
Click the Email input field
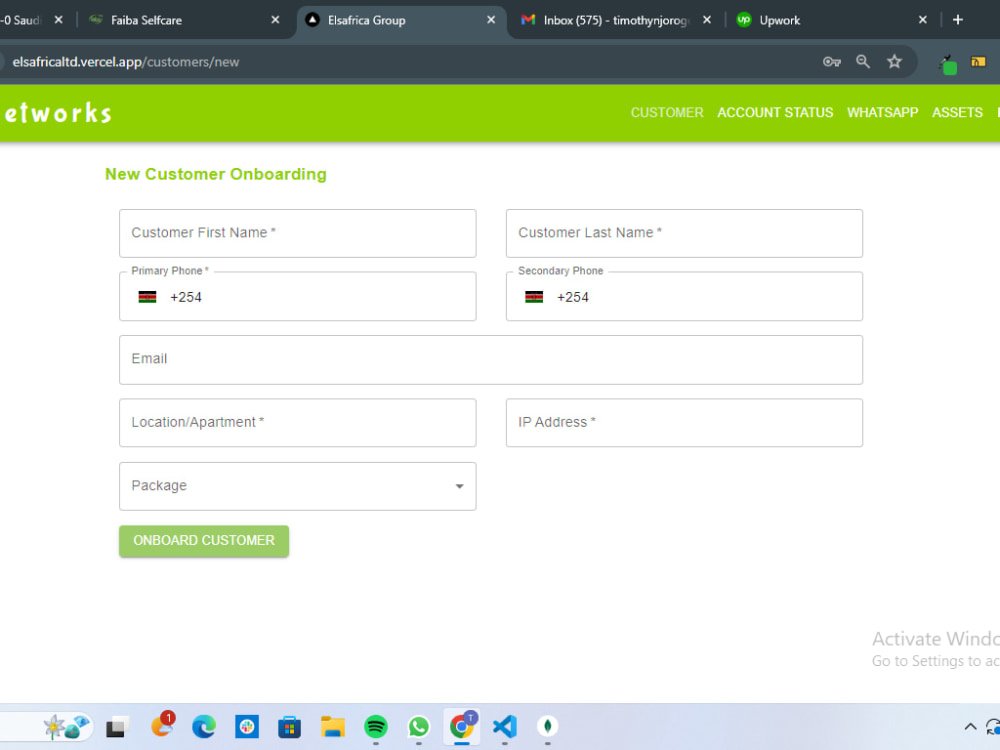tap(490, 360)
